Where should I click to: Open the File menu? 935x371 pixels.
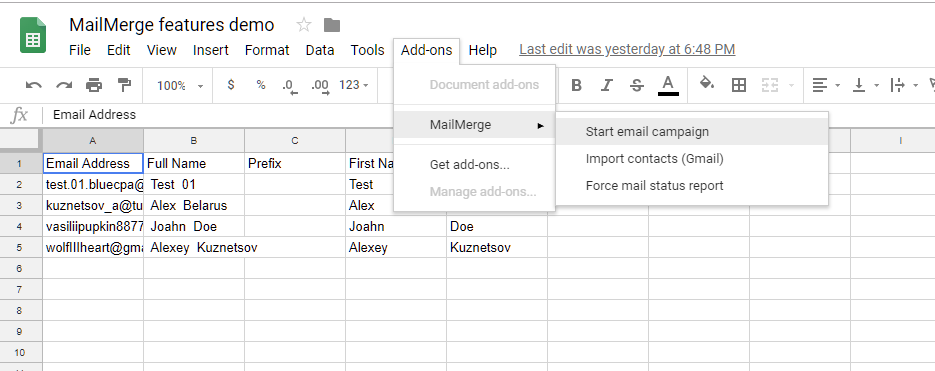point(80,50)
